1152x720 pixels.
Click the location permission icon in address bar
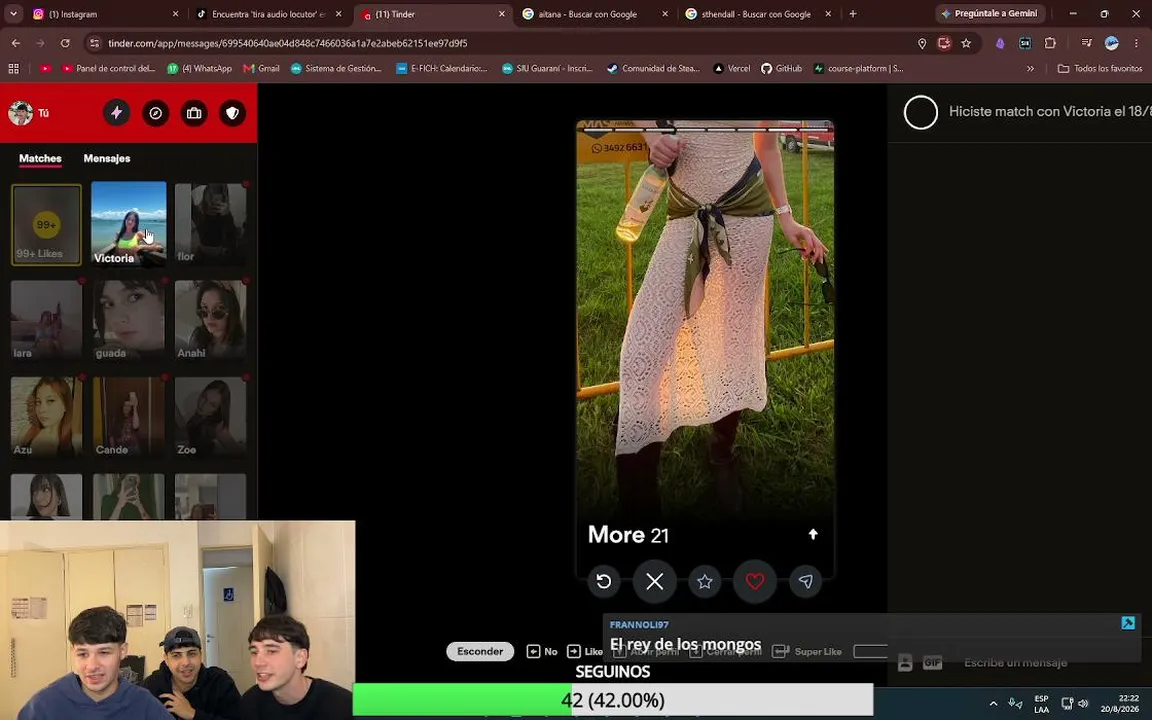[922, 43]
